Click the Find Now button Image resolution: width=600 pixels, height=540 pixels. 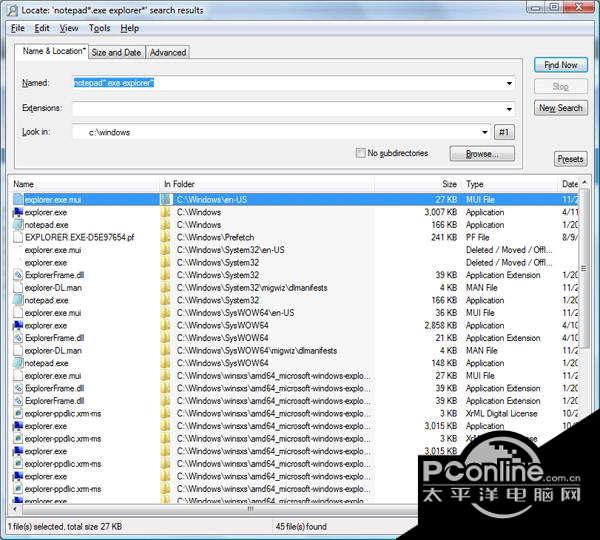pos(561,65)
